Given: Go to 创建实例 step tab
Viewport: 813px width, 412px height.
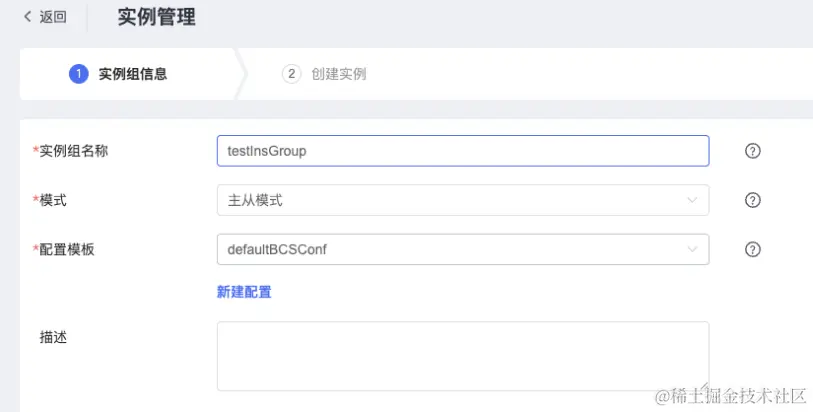Looking at the screenshot, I should click(x=339, y=74).
